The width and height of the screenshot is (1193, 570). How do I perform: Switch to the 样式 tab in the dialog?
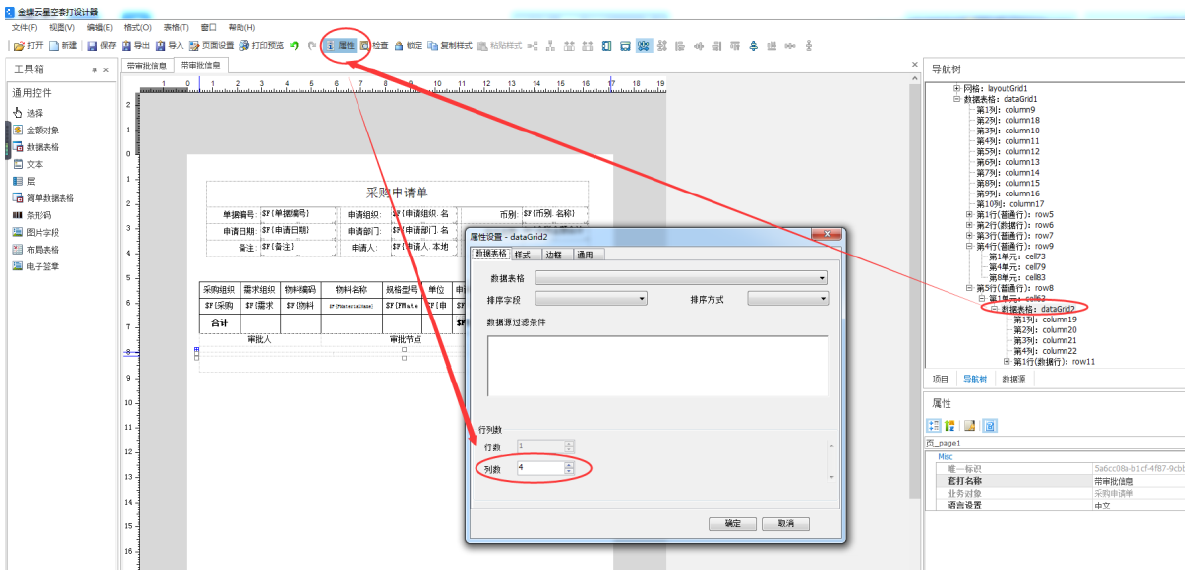tap(523, 255)
